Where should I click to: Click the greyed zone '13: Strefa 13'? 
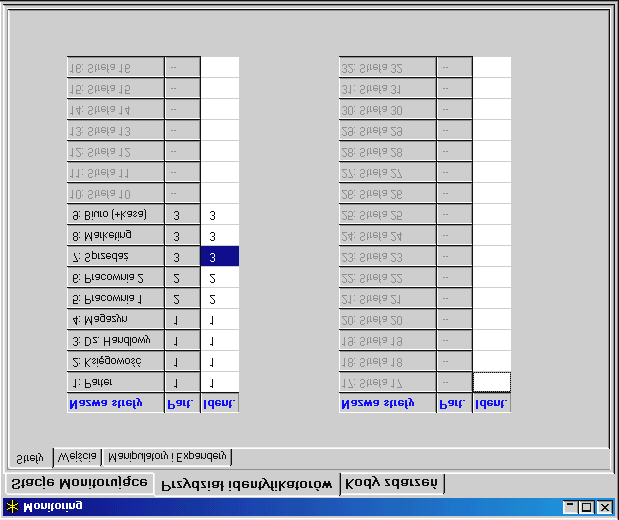tap(116, 131)
